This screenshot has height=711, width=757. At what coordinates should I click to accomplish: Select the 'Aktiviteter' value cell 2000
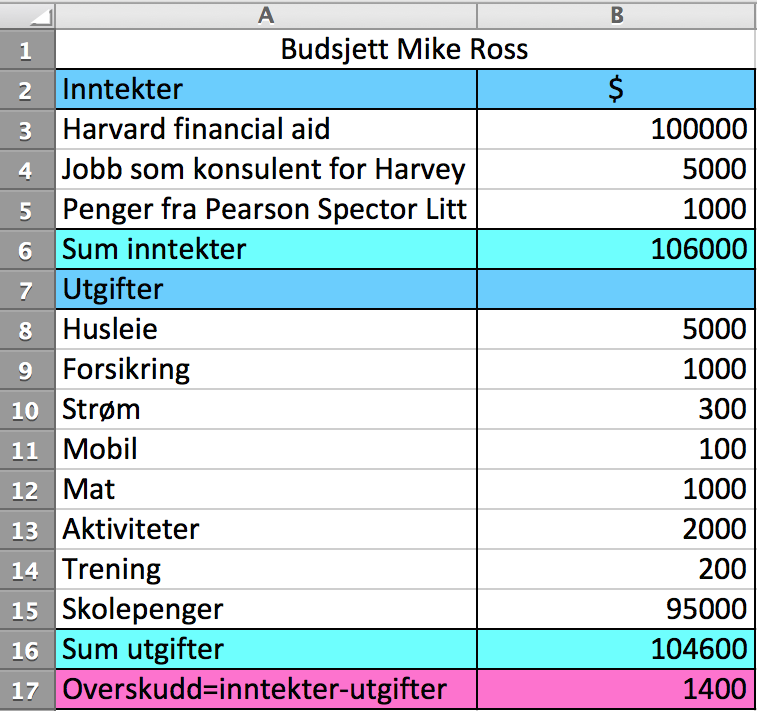coord(616,529)
